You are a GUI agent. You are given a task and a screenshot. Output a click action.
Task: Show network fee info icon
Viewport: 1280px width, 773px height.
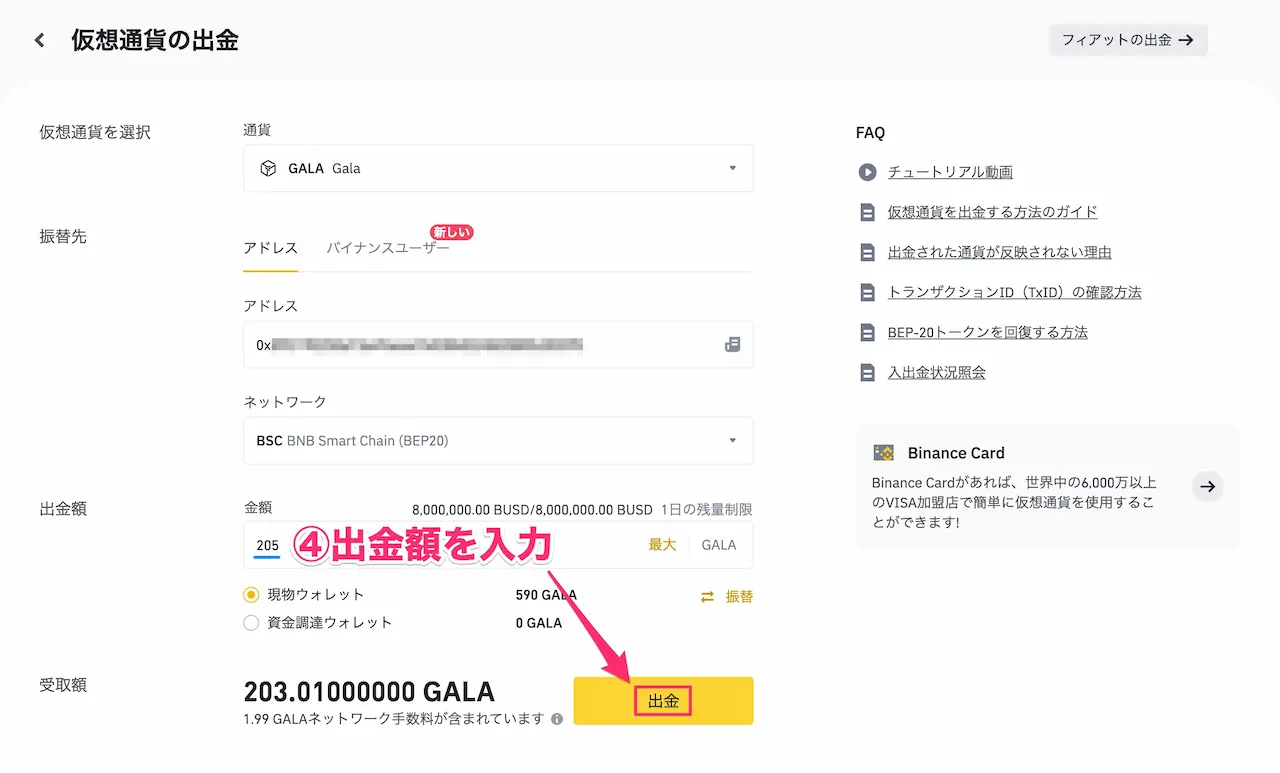coord(557,719)
